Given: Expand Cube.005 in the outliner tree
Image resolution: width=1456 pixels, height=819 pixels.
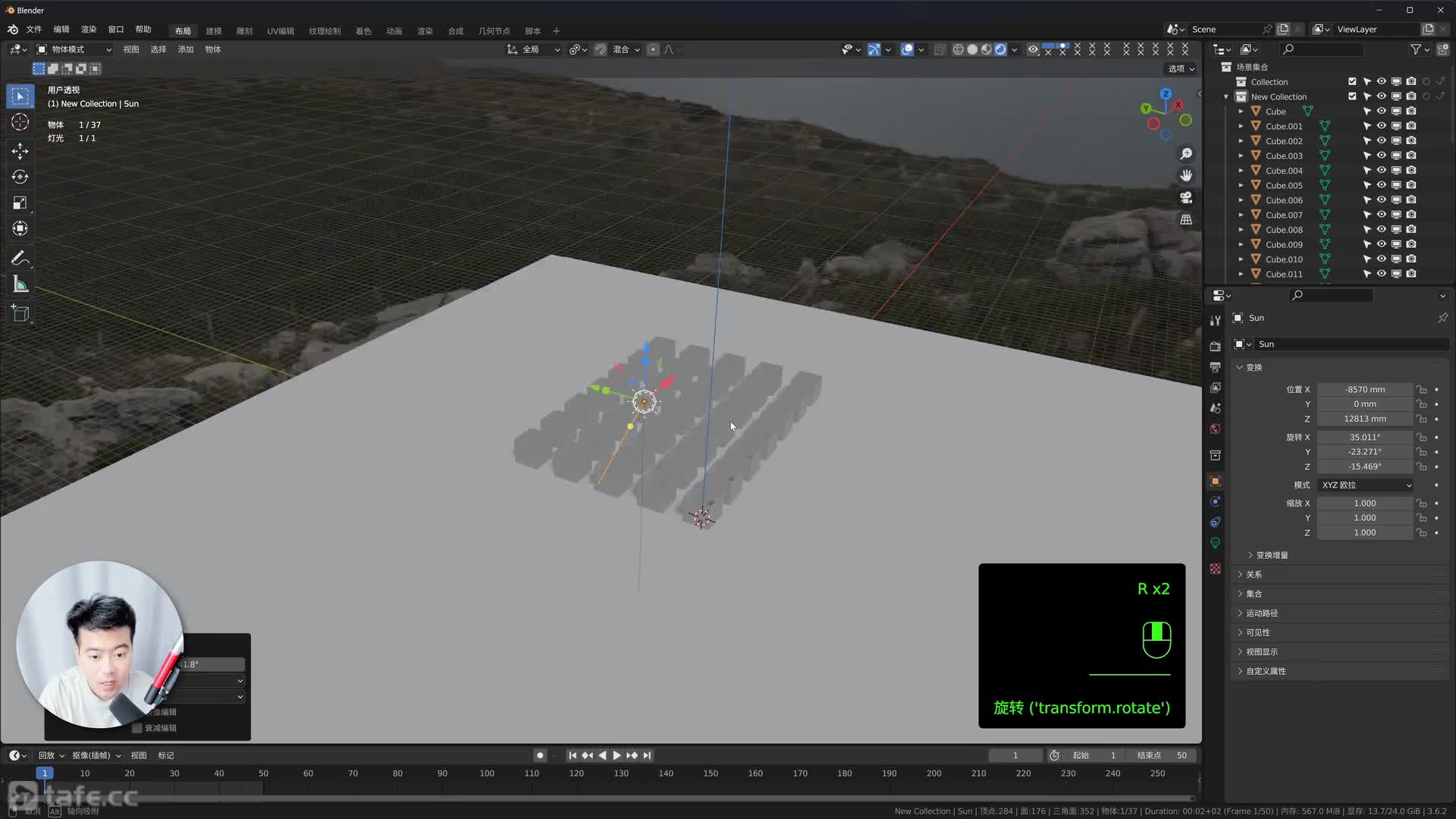Looking at the screenshot, I should coord(1241,185).
